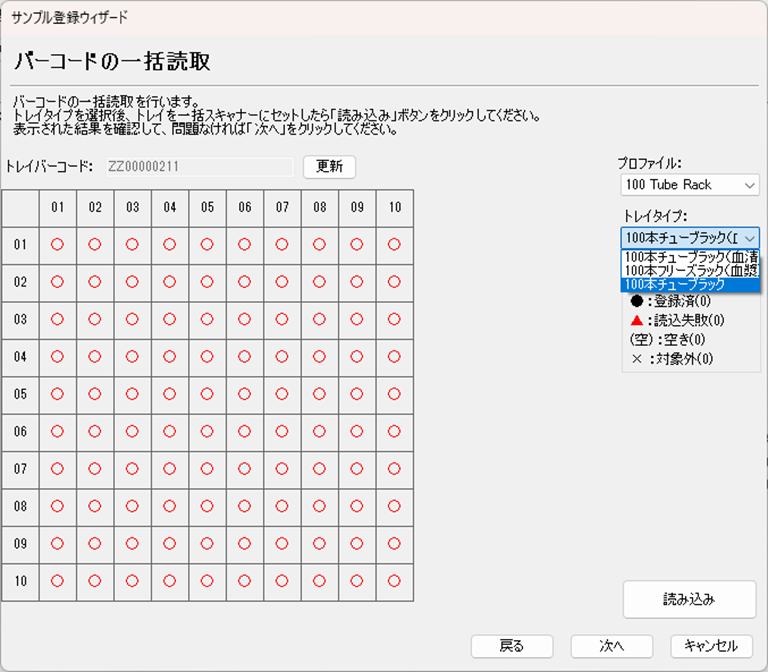Choose 100本チューブラック(血清) from the list
Screen dimensions: 768x672
pyautogui.click(x=688, y=256)
